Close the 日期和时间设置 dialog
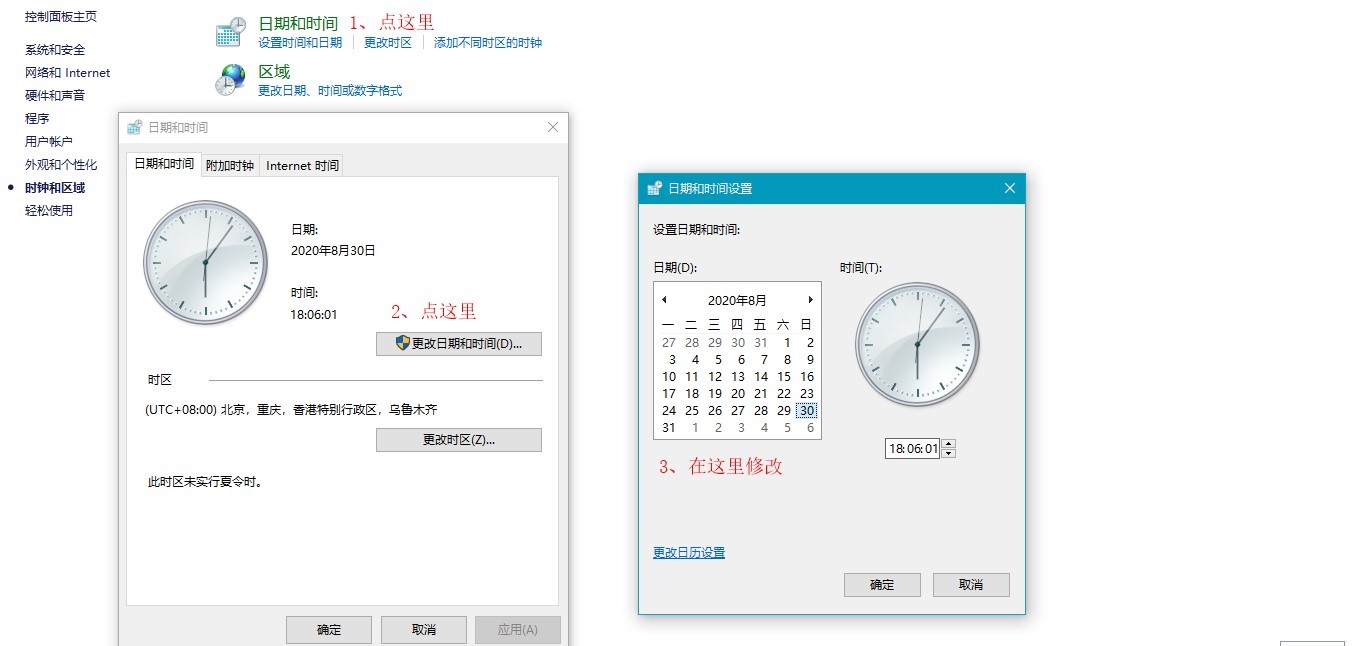 coord(1010,188)
